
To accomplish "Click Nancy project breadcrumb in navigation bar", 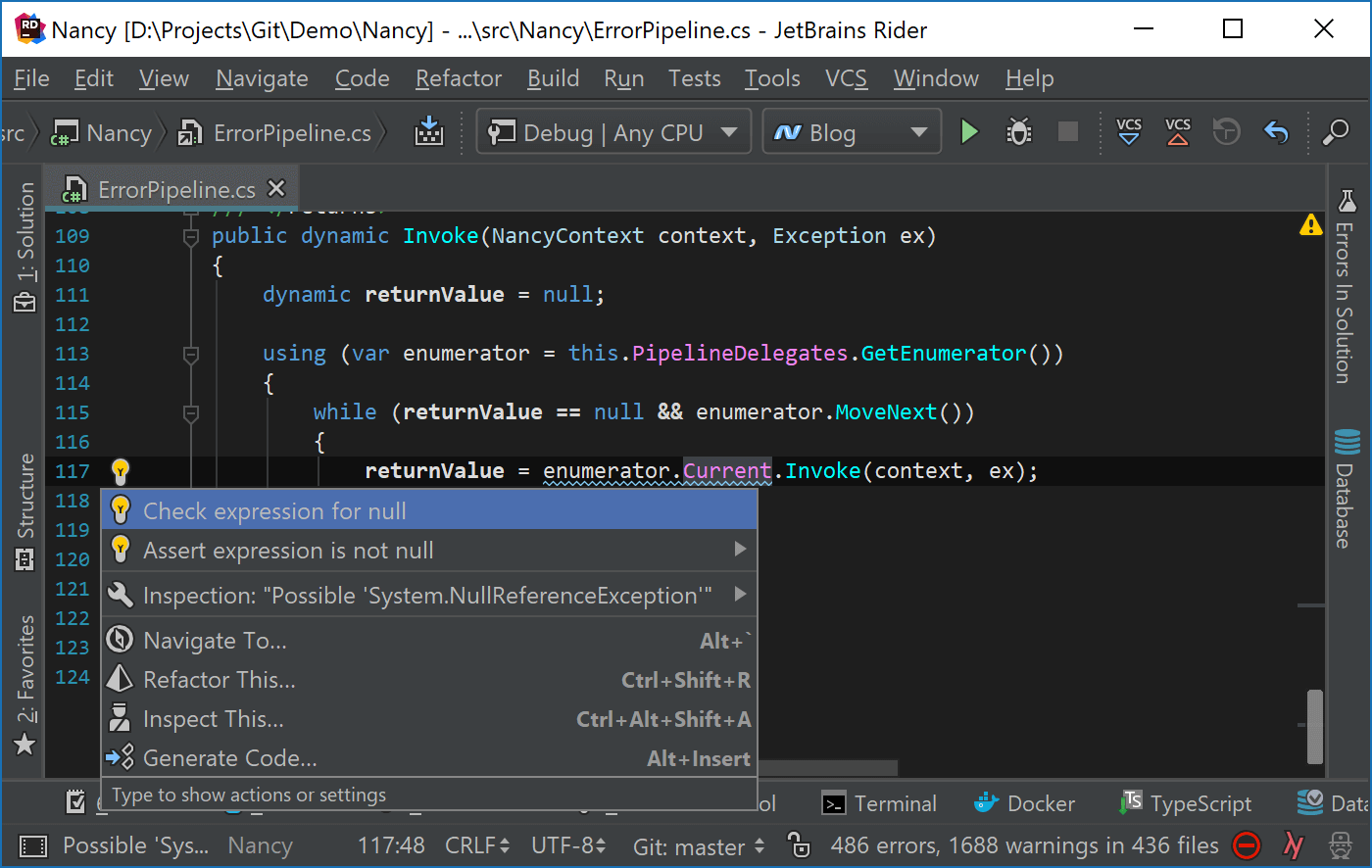I will click(102, 132).
